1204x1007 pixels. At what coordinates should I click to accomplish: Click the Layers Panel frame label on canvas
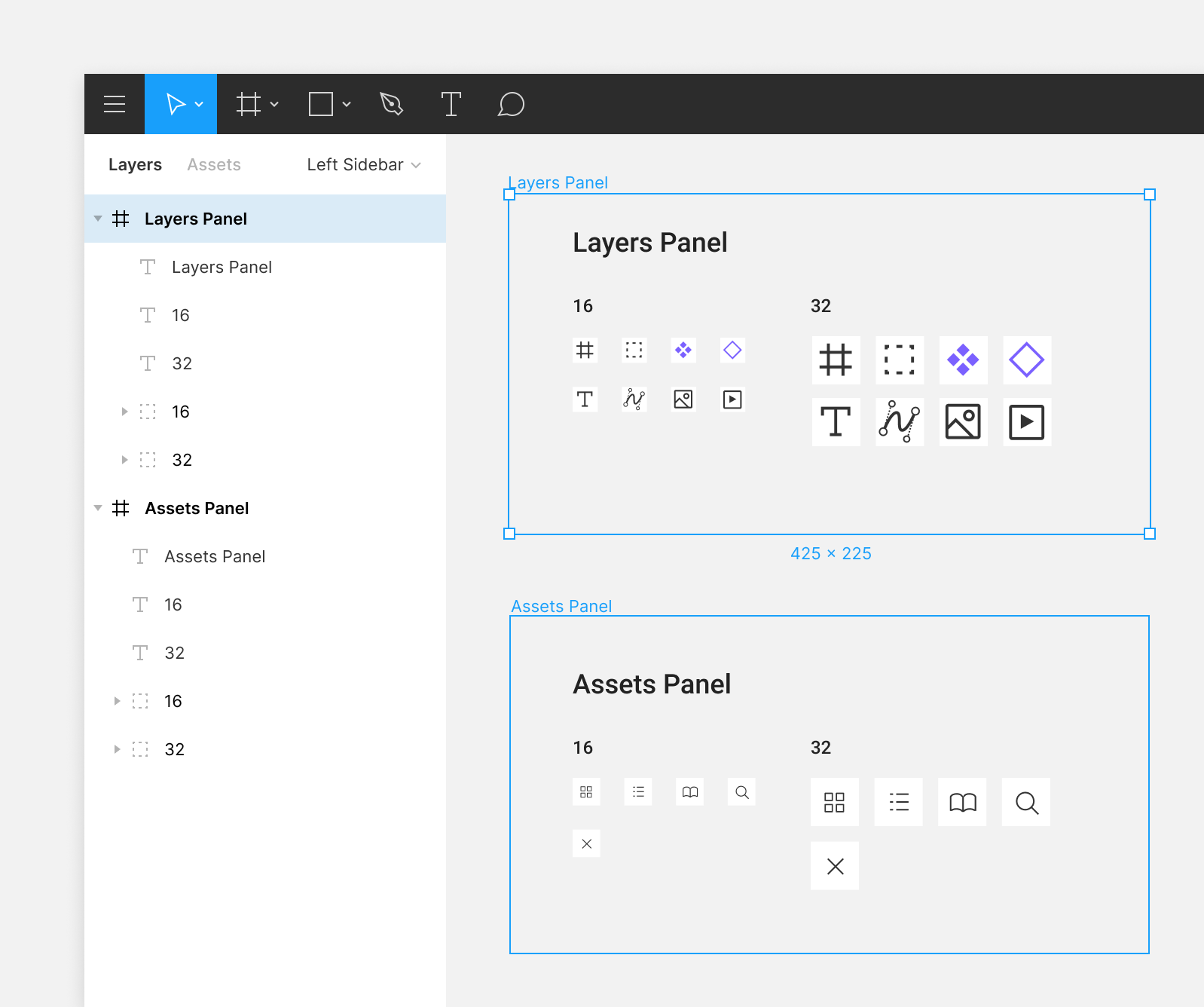(558, 182)
